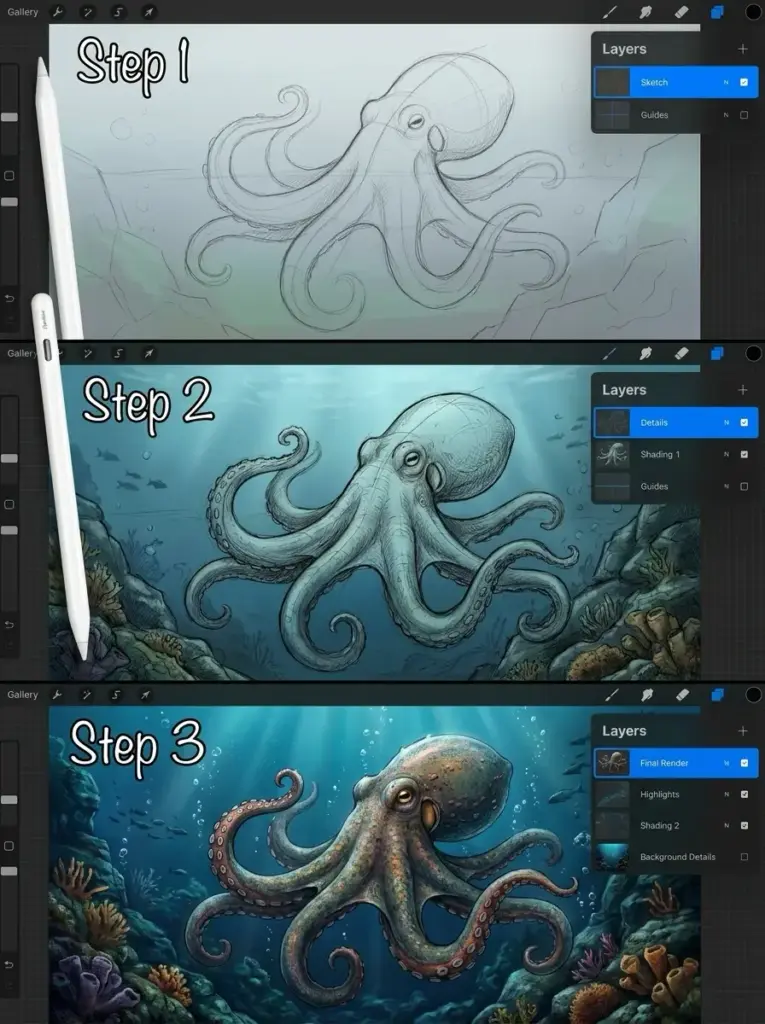This screenshot has width=765, height=1024.
Task: Select the Background Details layer thumbnail
Action: (613, 857)
